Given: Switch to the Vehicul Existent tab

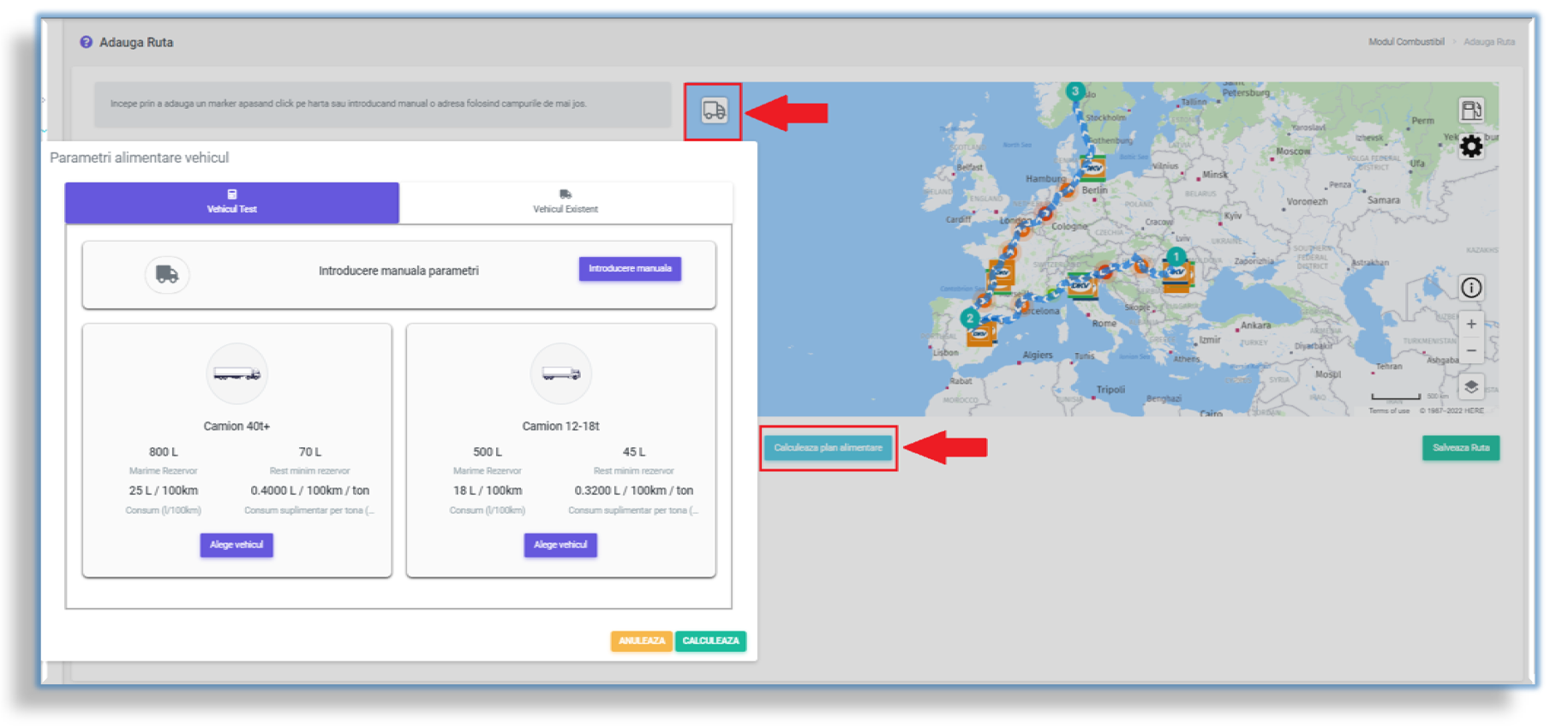Looking at the screenshot, I should click(x=566, y=203).
